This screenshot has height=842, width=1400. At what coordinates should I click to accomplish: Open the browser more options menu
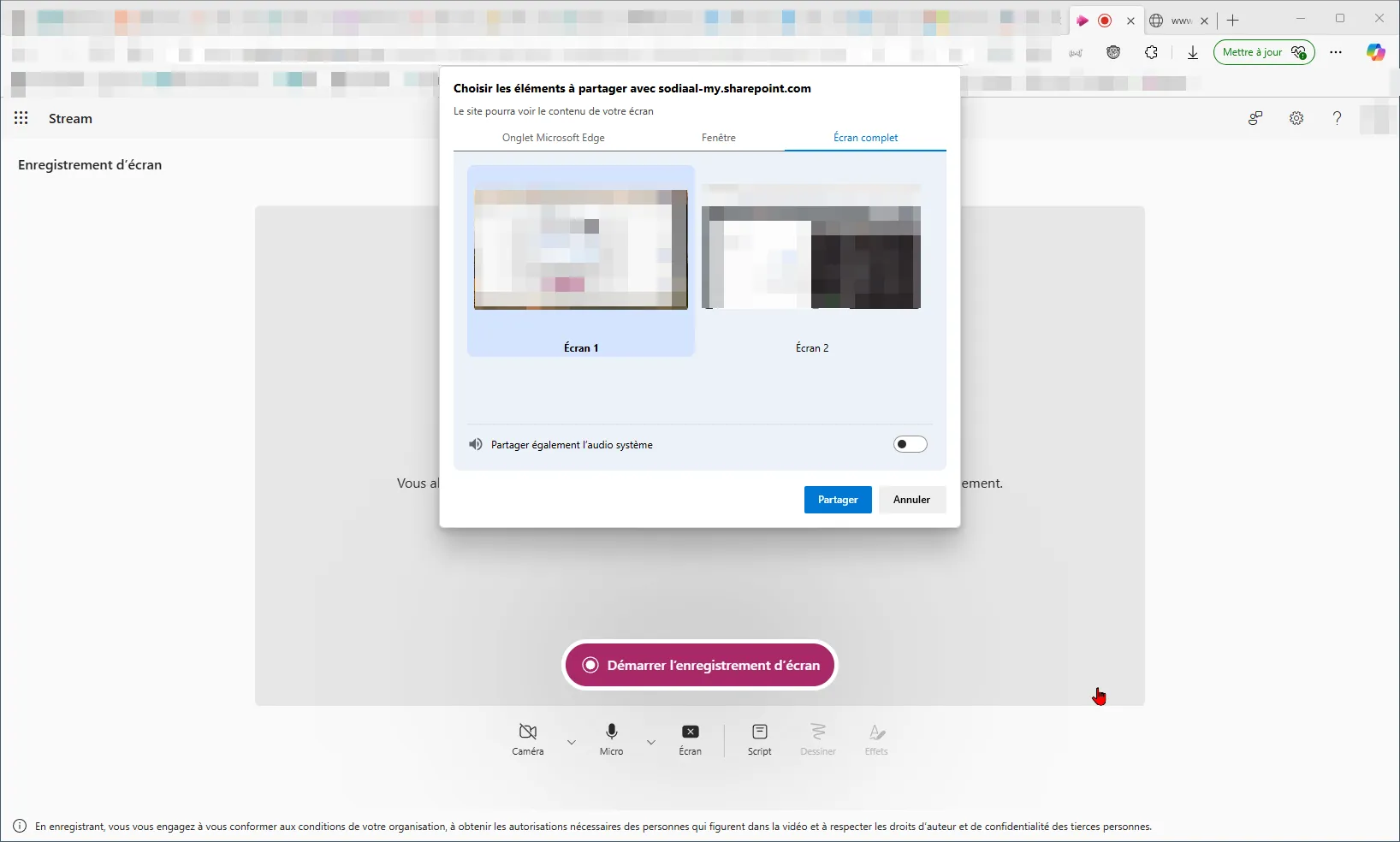[x=1336, y=52]
